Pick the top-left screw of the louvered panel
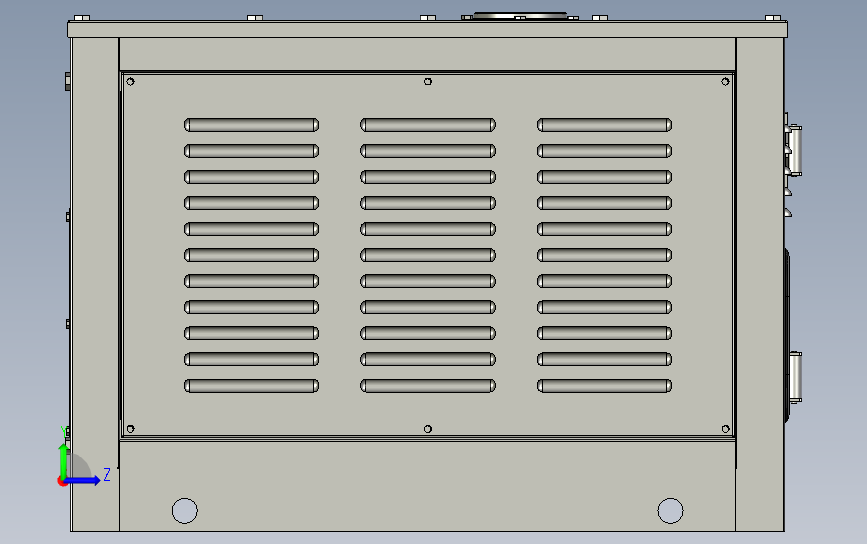867x544 pixels. click(130, 82)
